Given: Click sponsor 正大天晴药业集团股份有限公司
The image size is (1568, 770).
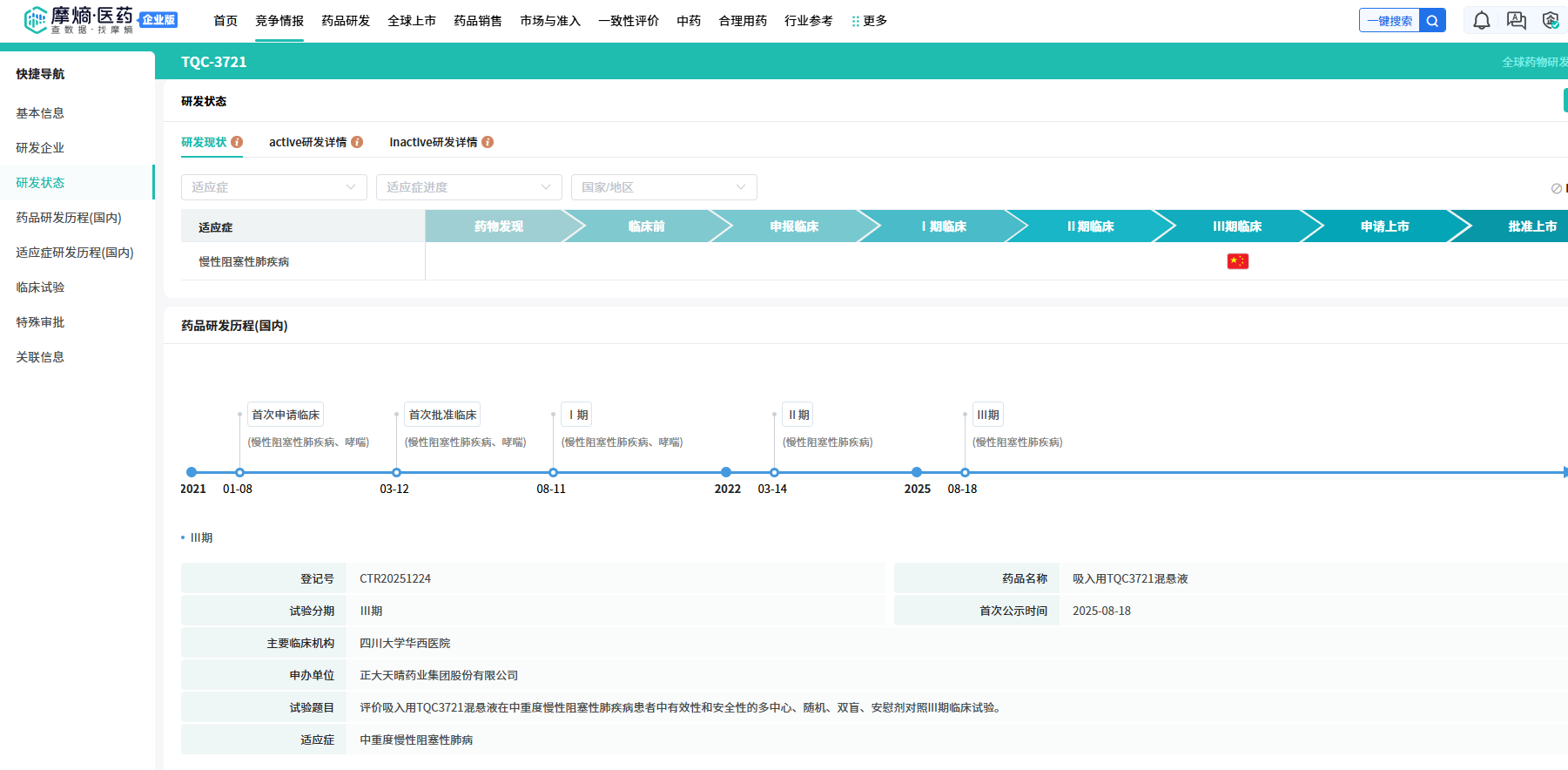Looking at the screenshot, I should tap(439, 675).
